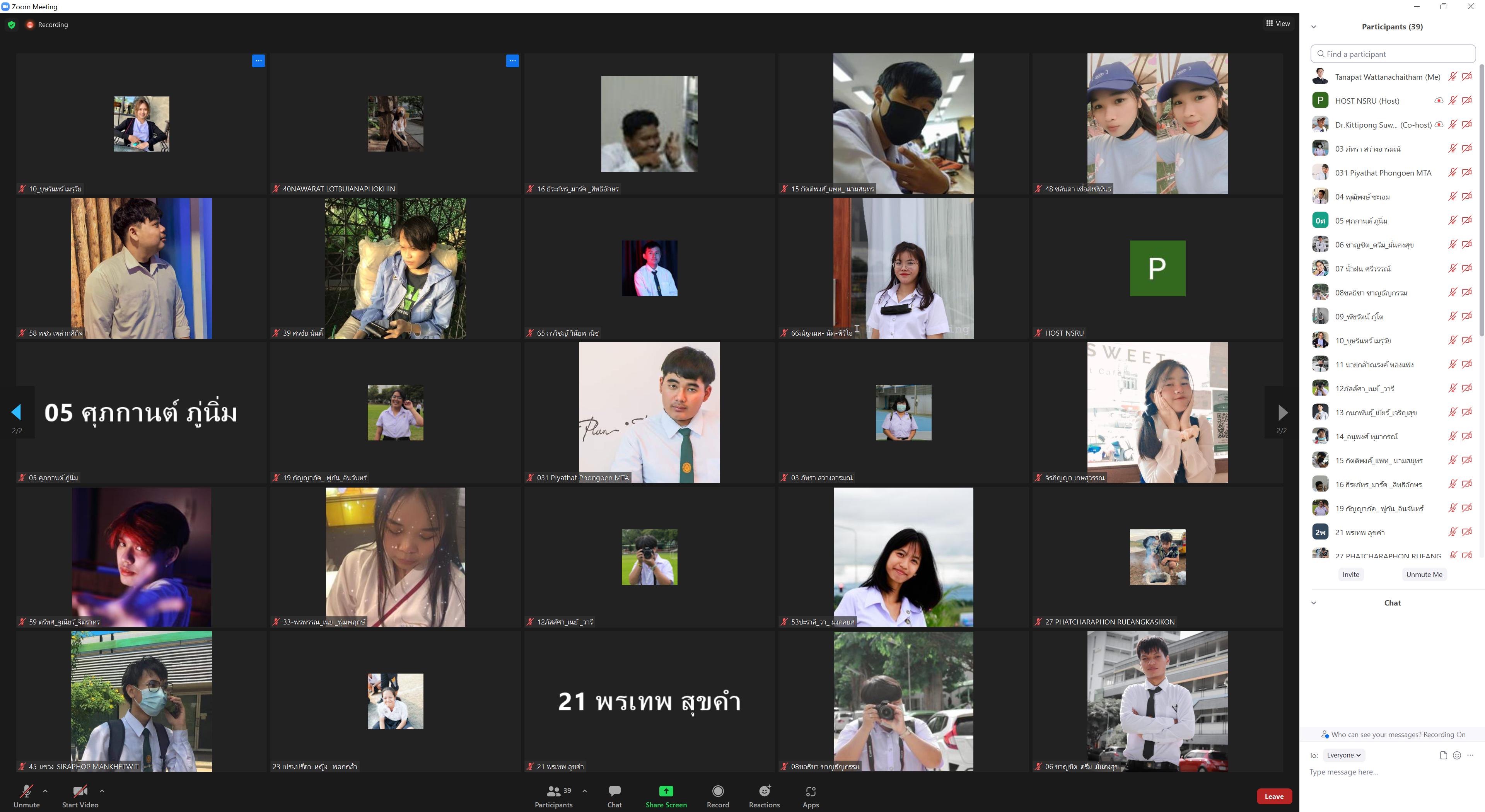Open Reactions emoji icon
Image resolution: width=1485 pixels, height=812 pixels.
click(765, 791)
